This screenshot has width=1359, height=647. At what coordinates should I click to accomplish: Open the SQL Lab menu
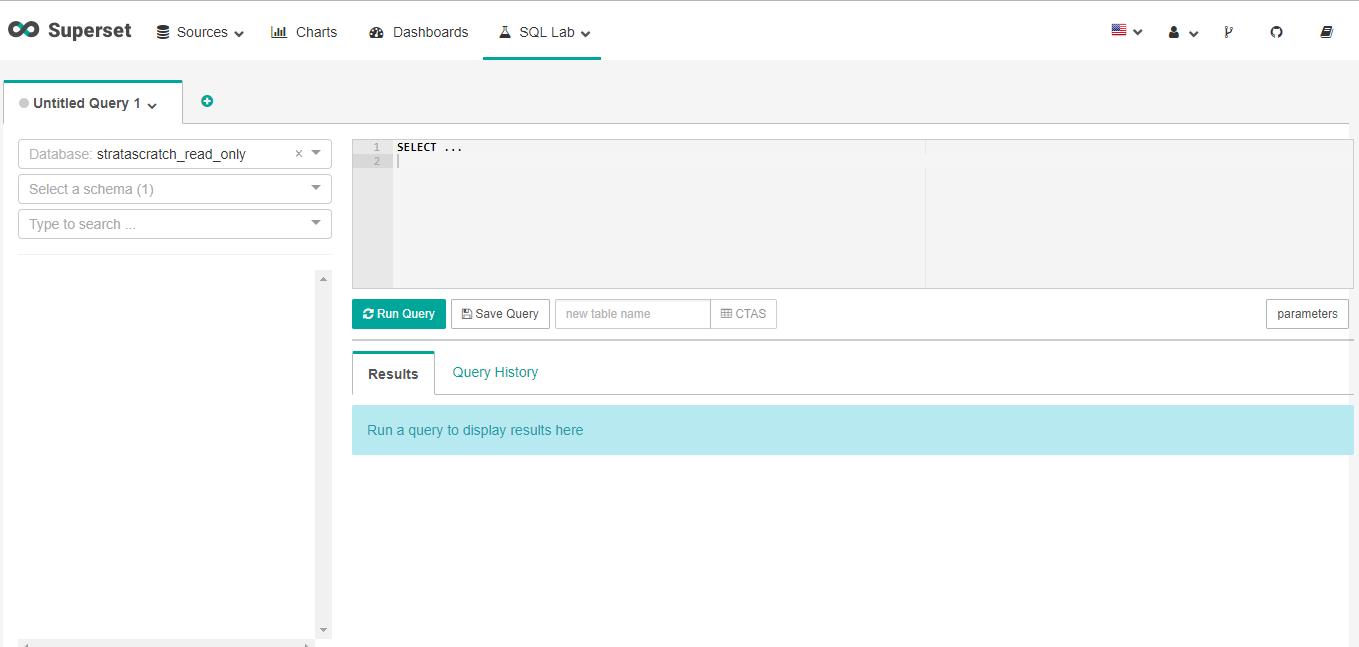545,32
